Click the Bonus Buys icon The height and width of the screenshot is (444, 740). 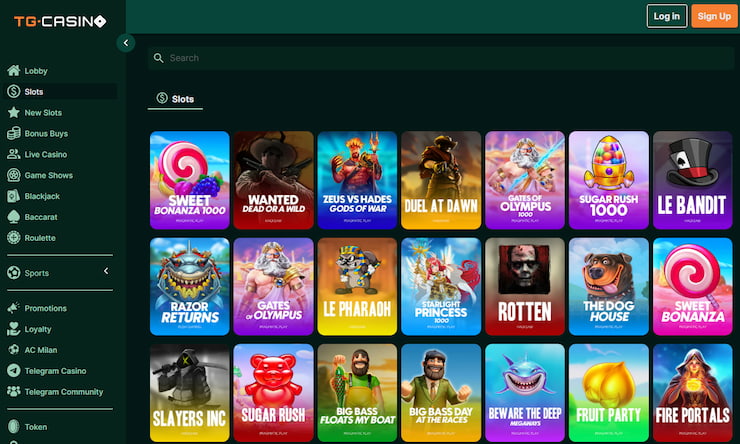tap(14, 134)
